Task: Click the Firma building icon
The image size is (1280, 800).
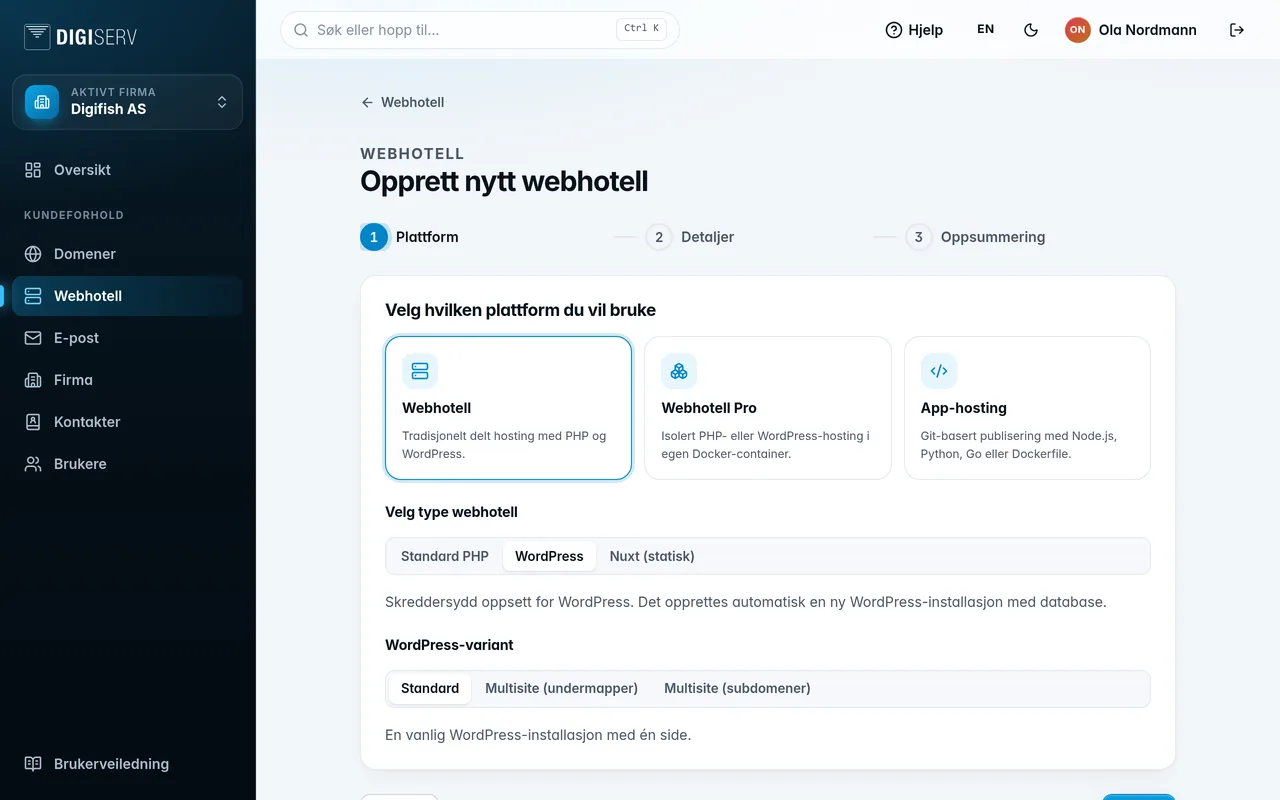Action: click(33, 380)
